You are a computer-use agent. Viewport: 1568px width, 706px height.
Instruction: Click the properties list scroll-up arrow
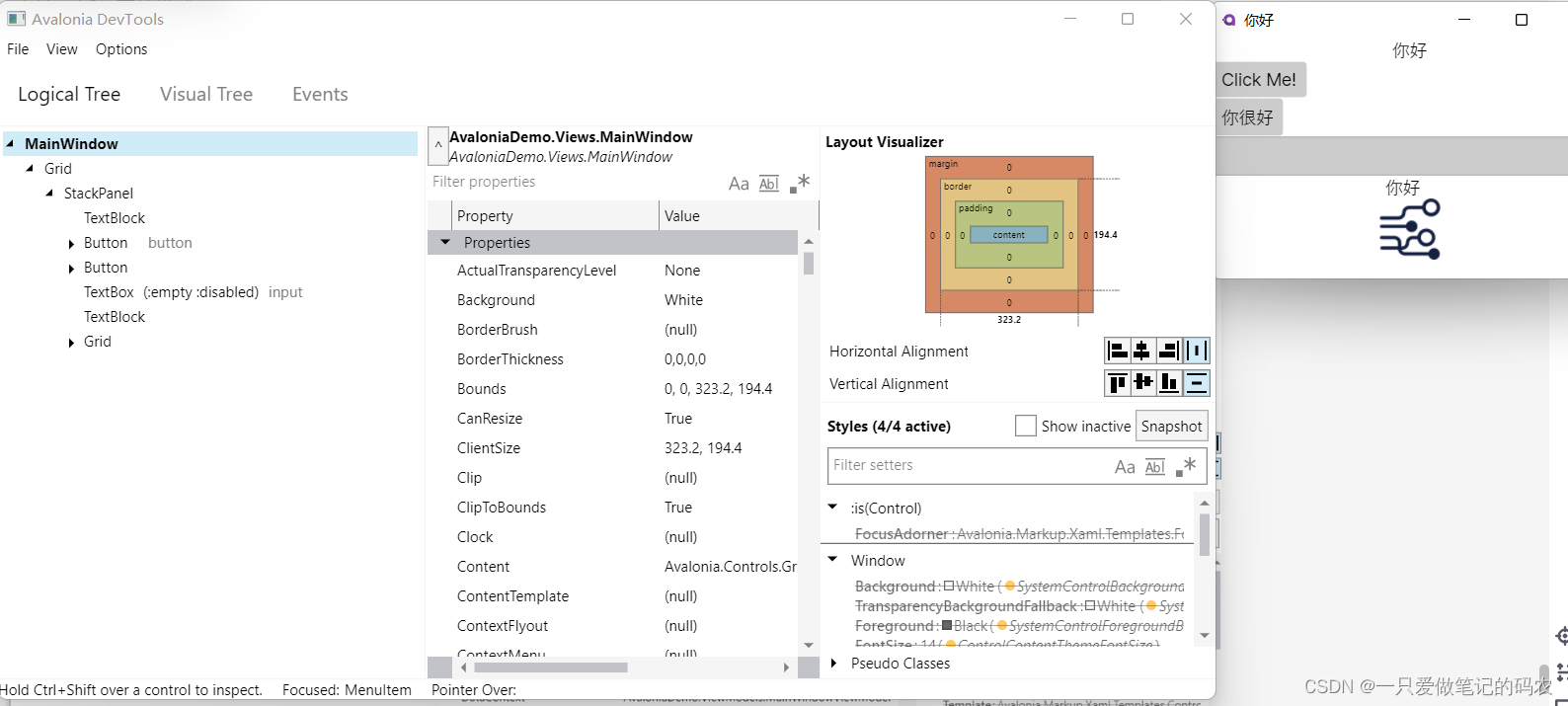(x=809, y=241)
